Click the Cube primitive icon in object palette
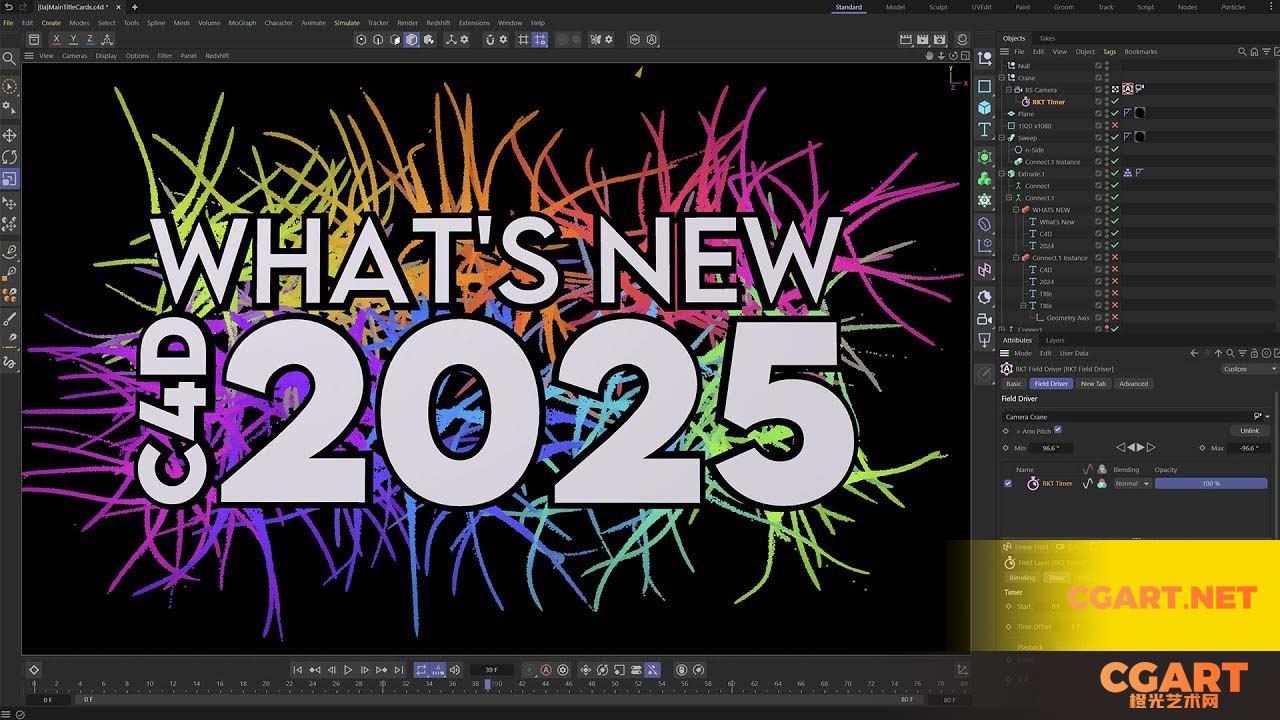 [985, 108]
